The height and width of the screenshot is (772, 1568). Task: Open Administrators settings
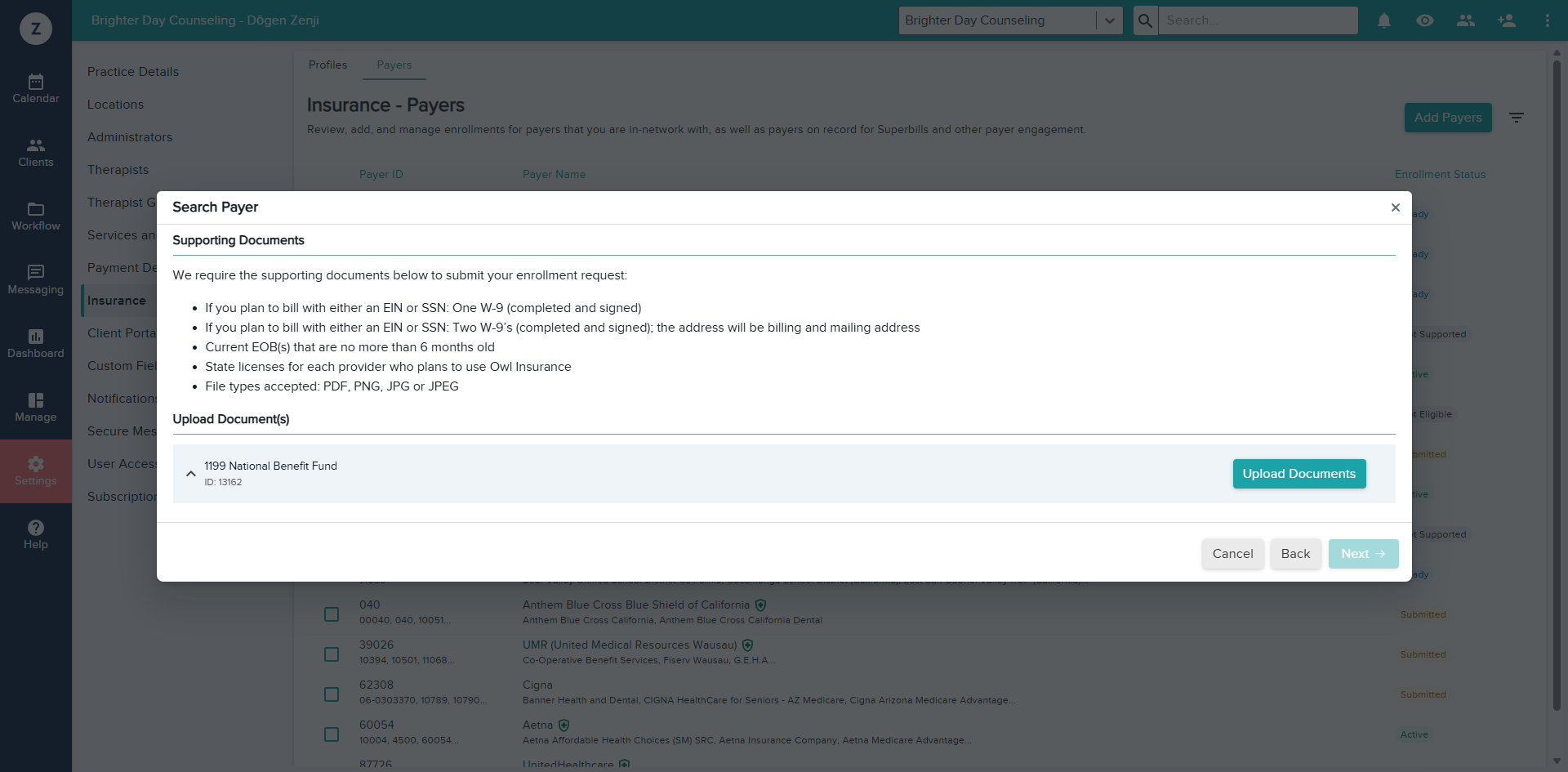point(130,137)
